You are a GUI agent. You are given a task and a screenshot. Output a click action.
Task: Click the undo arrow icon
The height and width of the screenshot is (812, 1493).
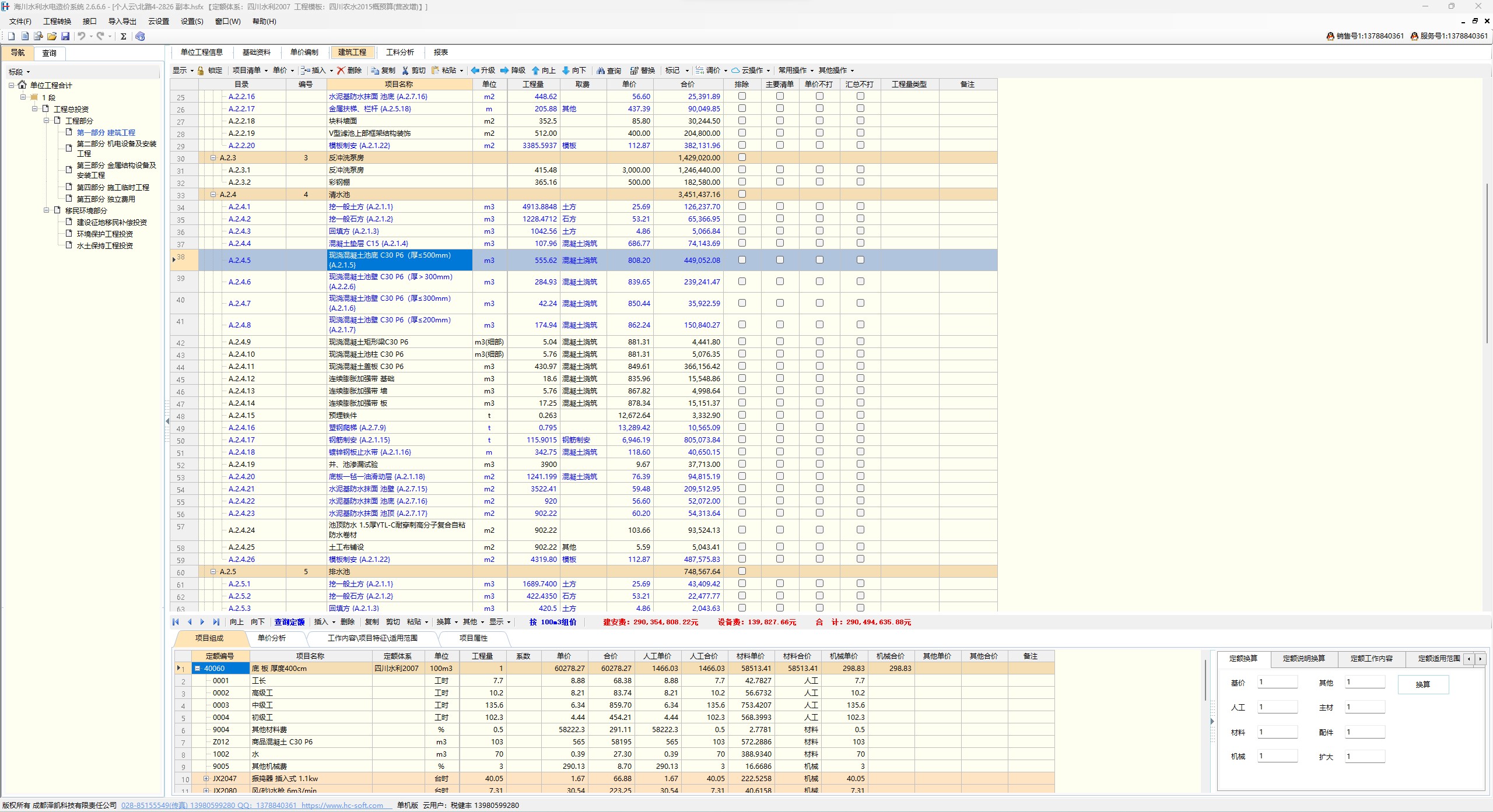coord(82,36)
